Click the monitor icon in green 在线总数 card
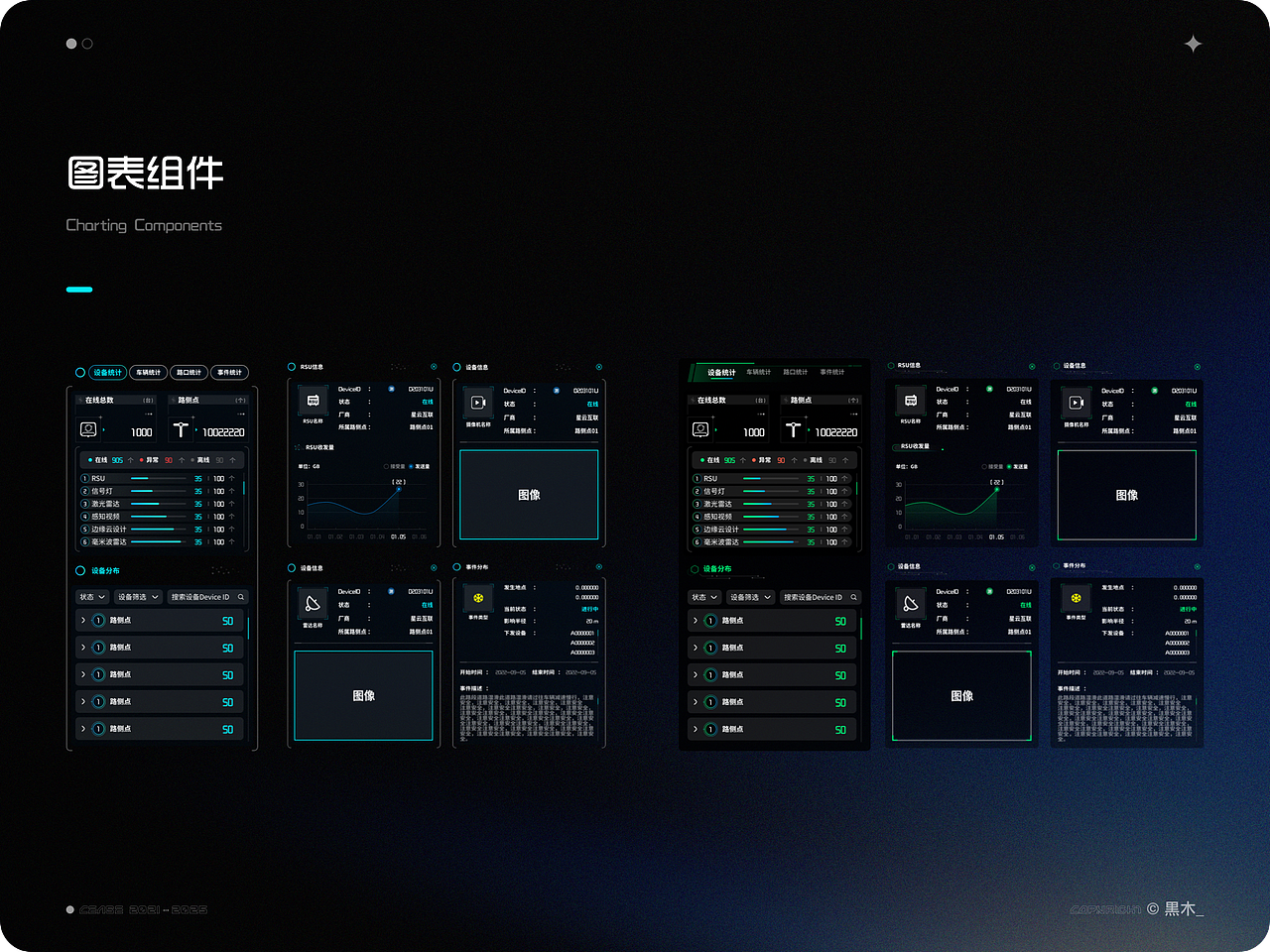 tap(700, 429)
